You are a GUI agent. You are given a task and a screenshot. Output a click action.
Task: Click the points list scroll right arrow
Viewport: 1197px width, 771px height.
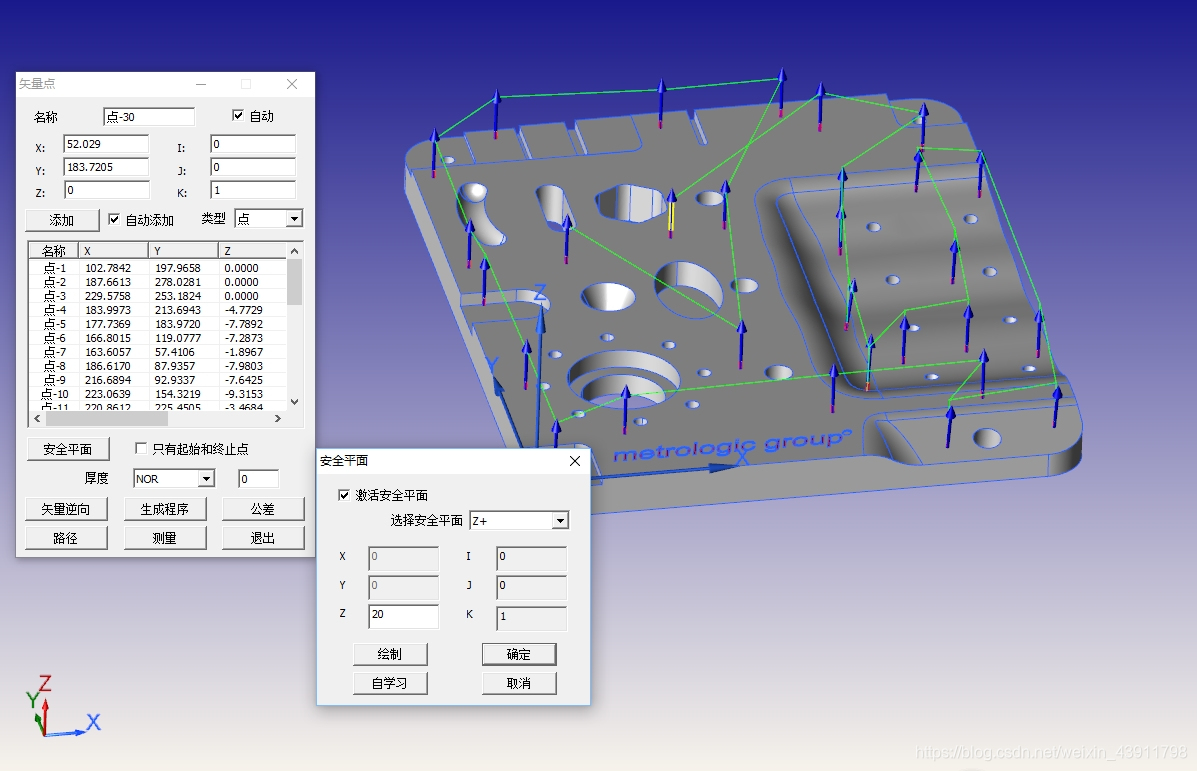278,418
